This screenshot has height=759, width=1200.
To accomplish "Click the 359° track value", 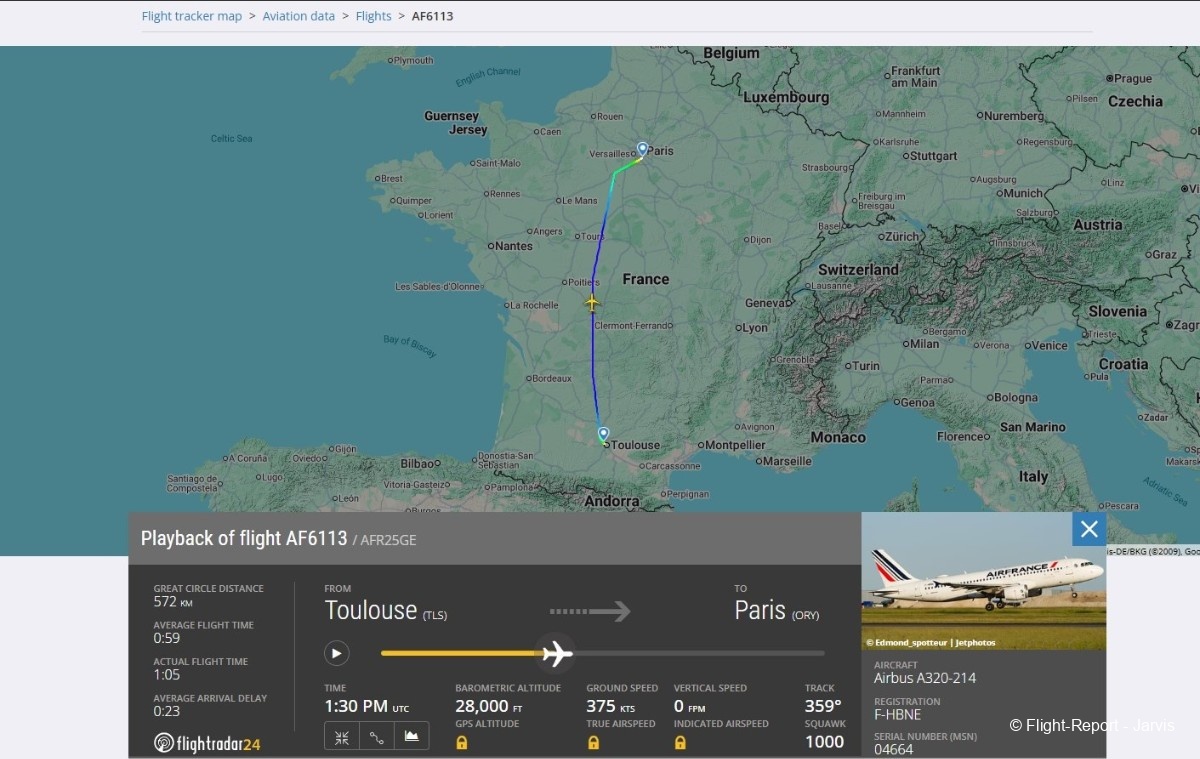I will pos(823,707).
